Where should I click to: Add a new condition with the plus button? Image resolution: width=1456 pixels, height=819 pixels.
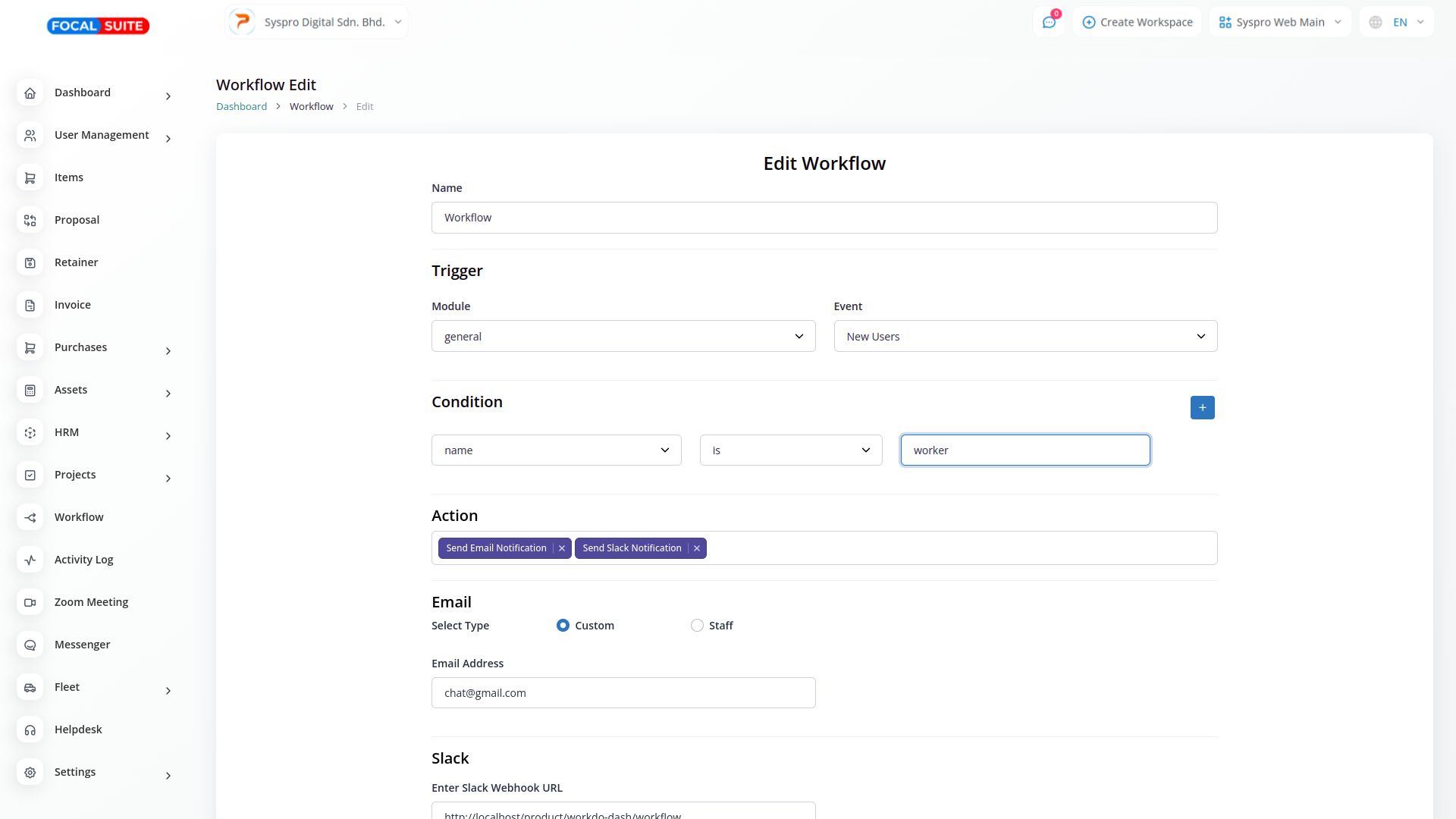tap(1202, 408)
